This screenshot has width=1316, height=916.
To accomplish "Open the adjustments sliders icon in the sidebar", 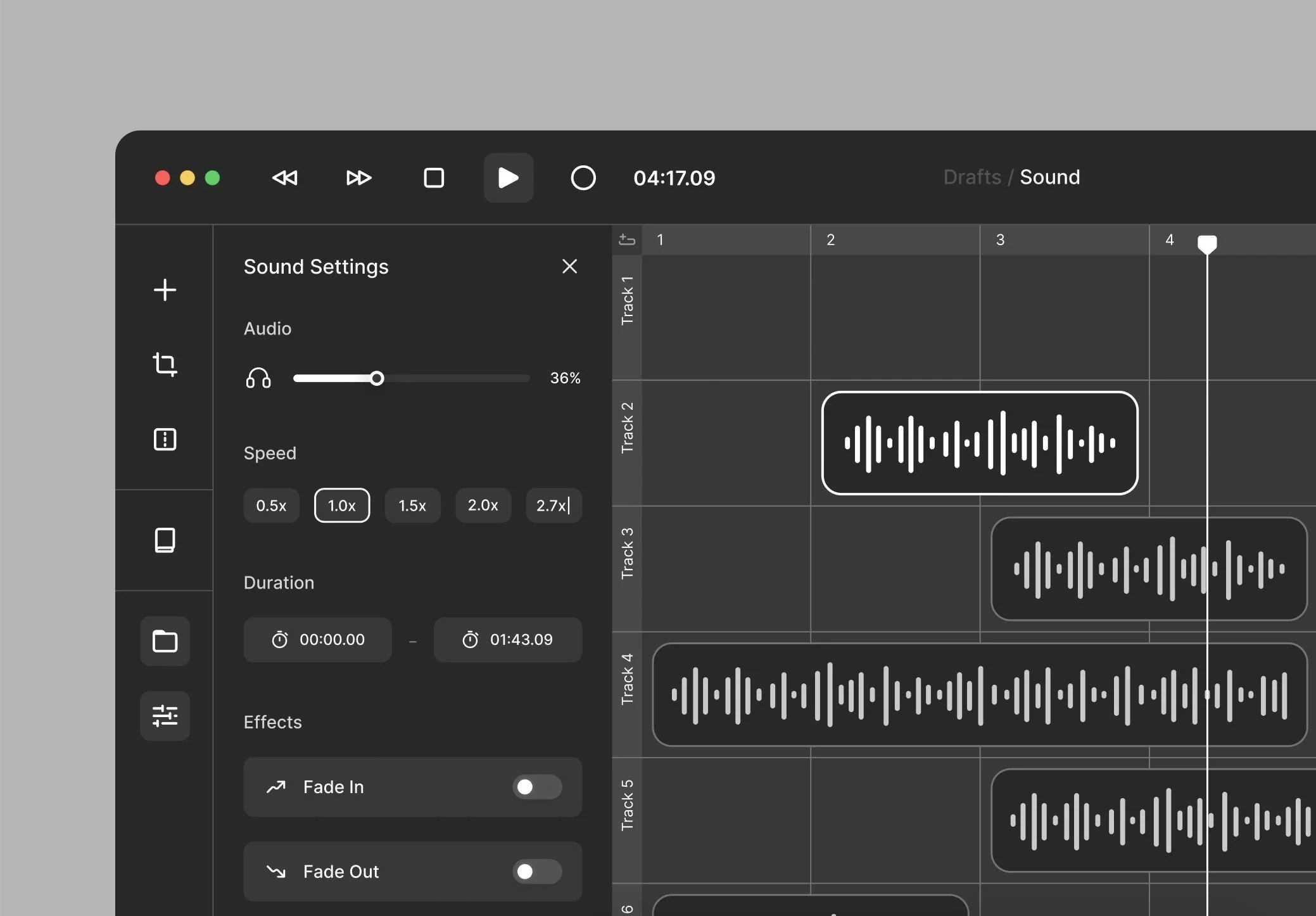I will (x=164, y=716).
